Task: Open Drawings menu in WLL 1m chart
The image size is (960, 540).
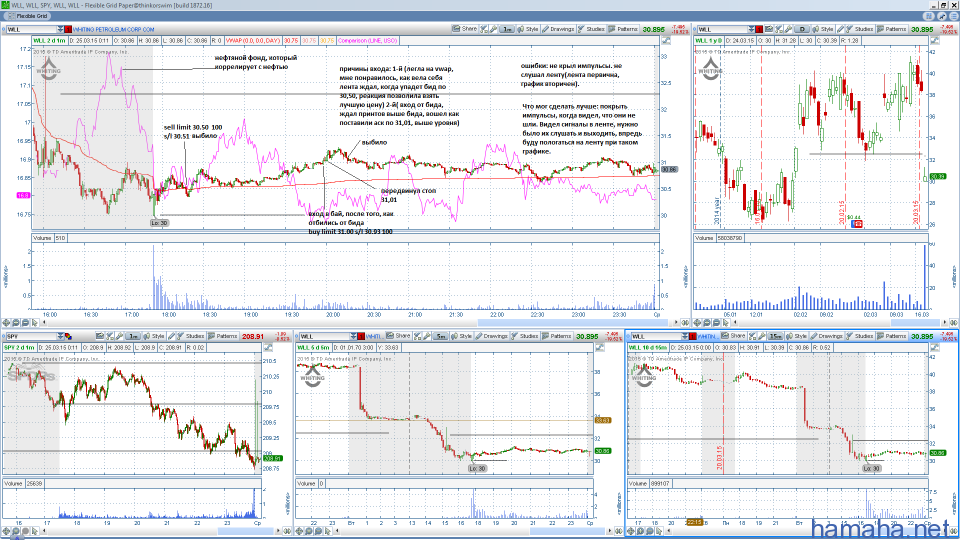Action: [x=558, y=29]
